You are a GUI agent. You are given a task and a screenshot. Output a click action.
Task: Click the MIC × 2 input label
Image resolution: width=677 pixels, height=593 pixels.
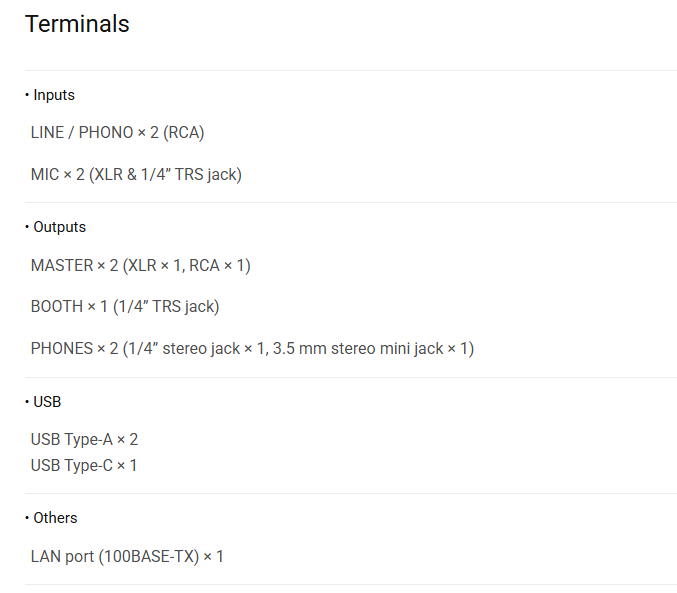point(58,174)
